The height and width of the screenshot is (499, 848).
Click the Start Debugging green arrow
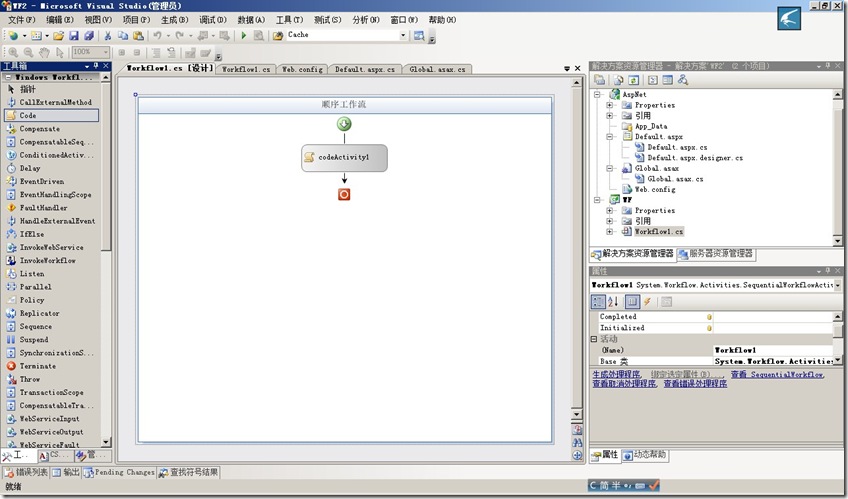(x=244, y=35)
